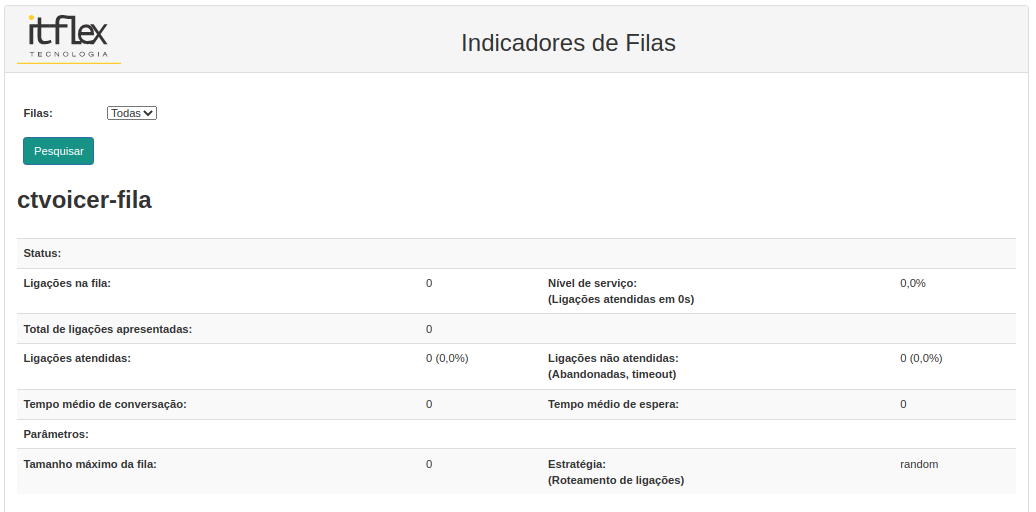Image resolution: width=1036 pixels, height=512 pixels.
Task: Click the Ligações na fila label
Action: click(67, 283)
